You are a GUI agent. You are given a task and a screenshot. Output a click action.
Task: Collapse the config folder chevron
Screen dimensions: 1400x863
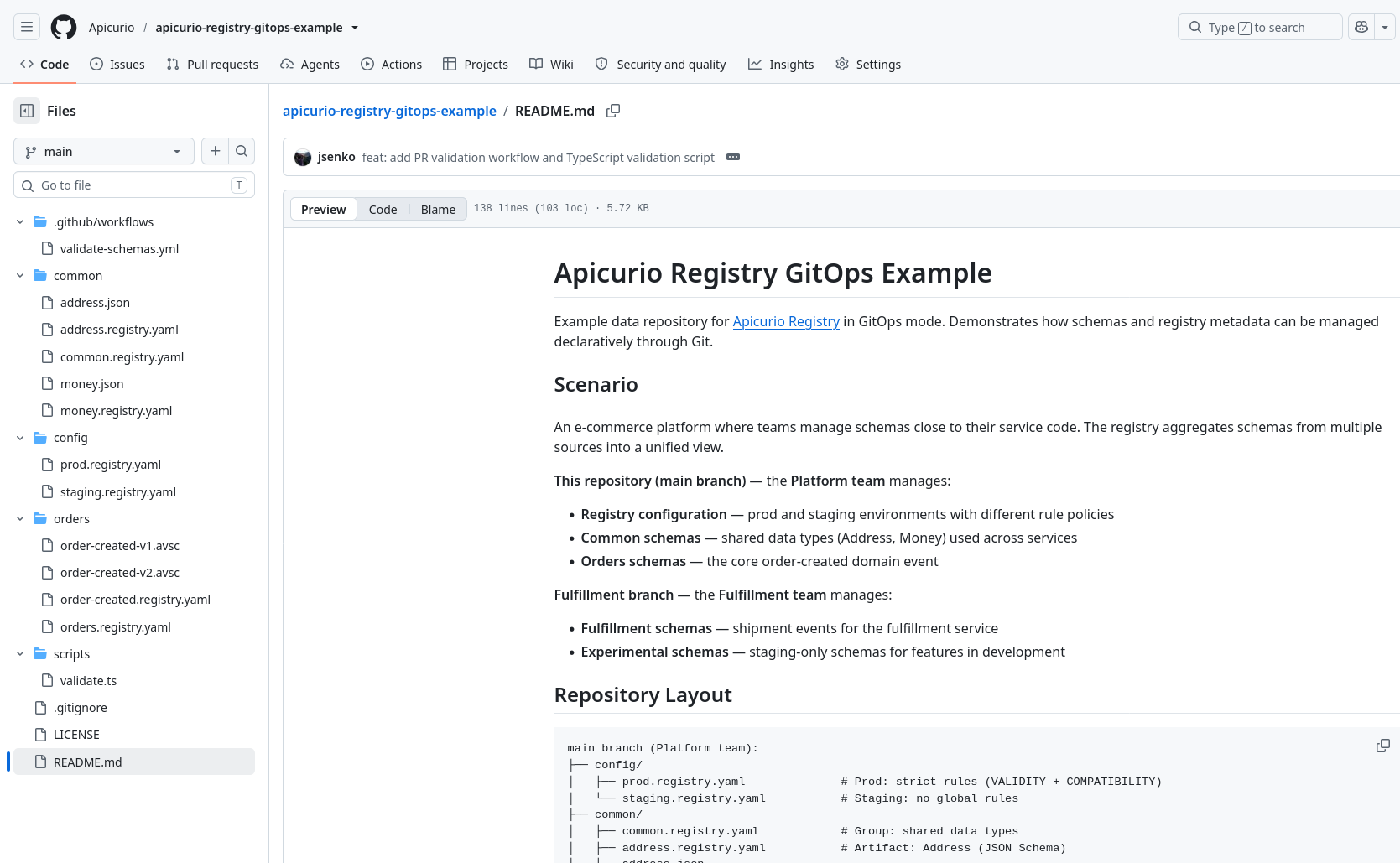point(20,437)
